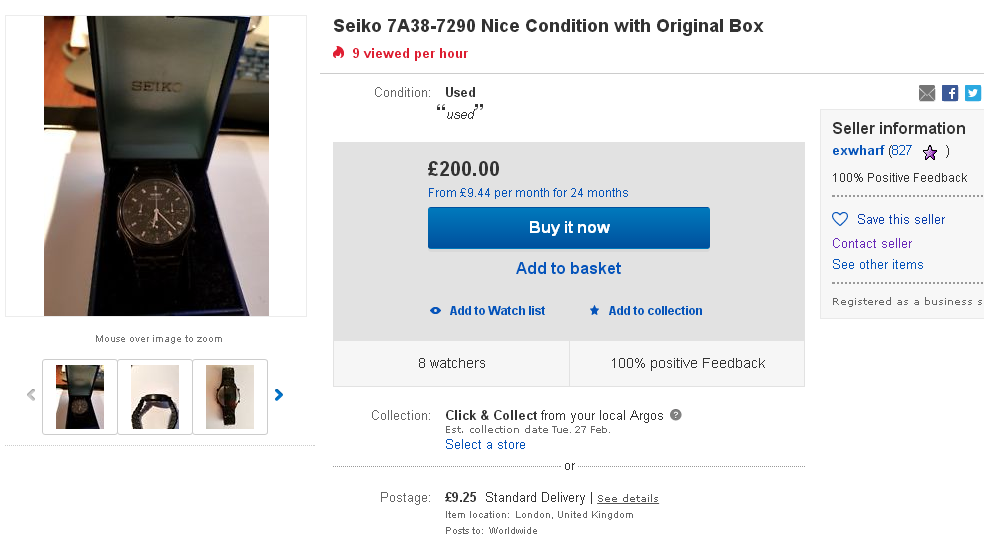Viewport: 984px width, 548px height.
Task: Select first thumbnail of watch in box
Action: click(x=80, y=397)
